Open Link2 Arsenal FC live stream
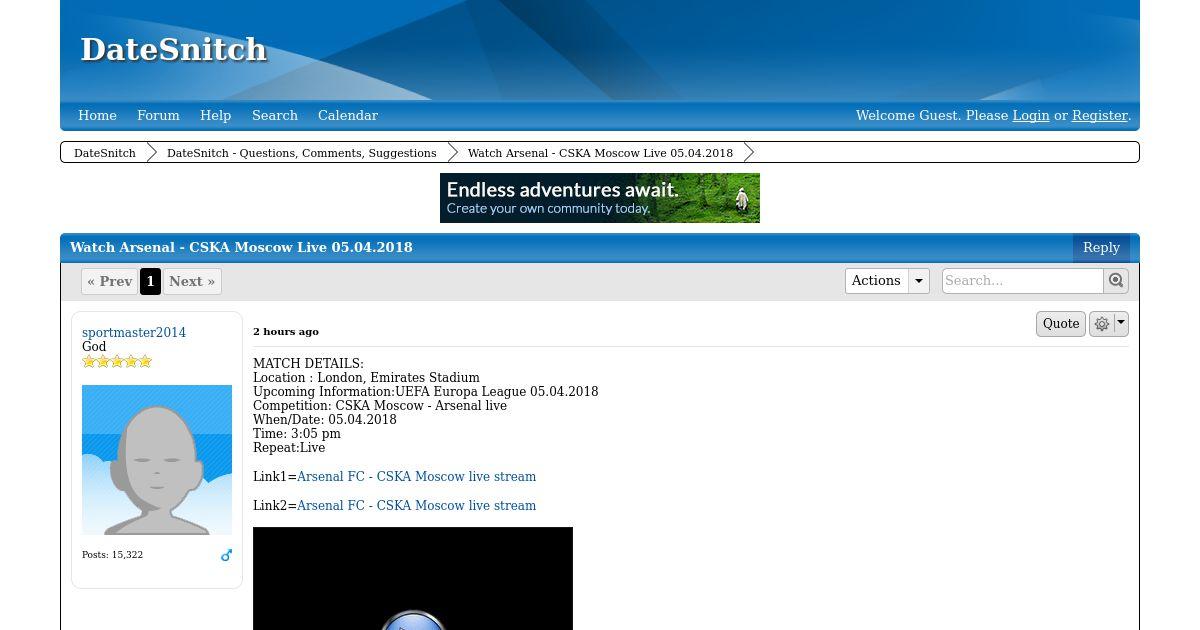Viewport: 1200px width, 630px height. click(x=416, y=506)
